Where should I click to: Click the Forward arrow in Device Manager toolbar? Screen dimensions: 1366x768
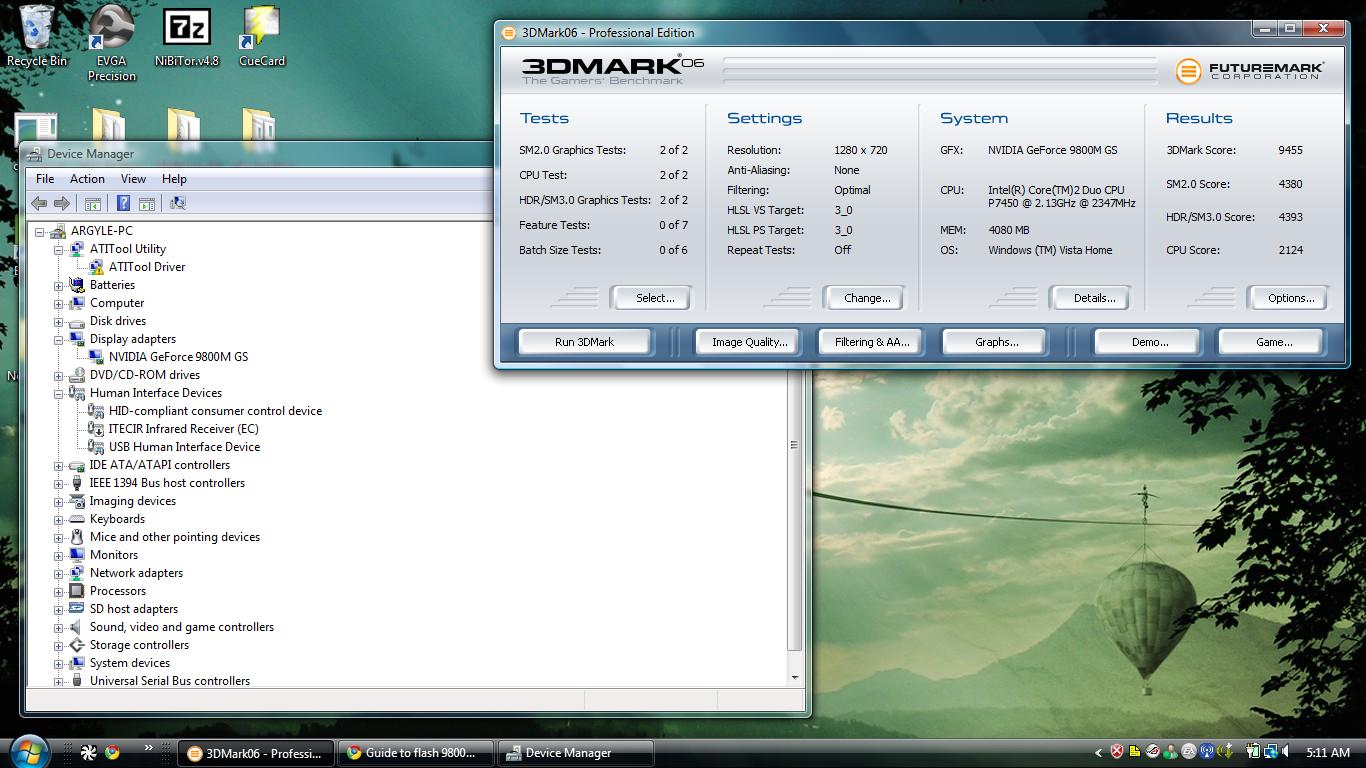[x=61, y=203]
